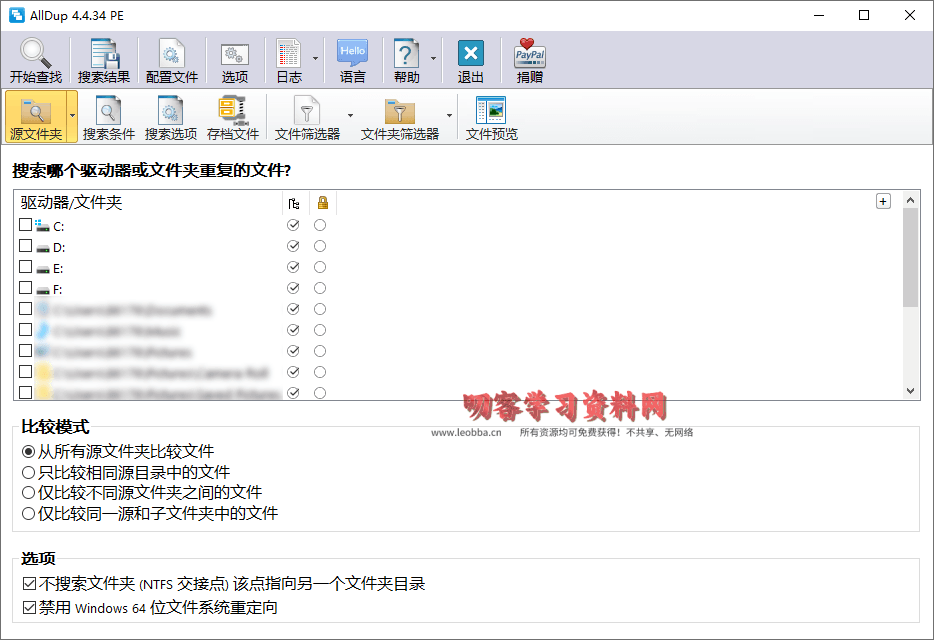Check the C: drive checkbox

pyautogui.click(x=25, y=225)
